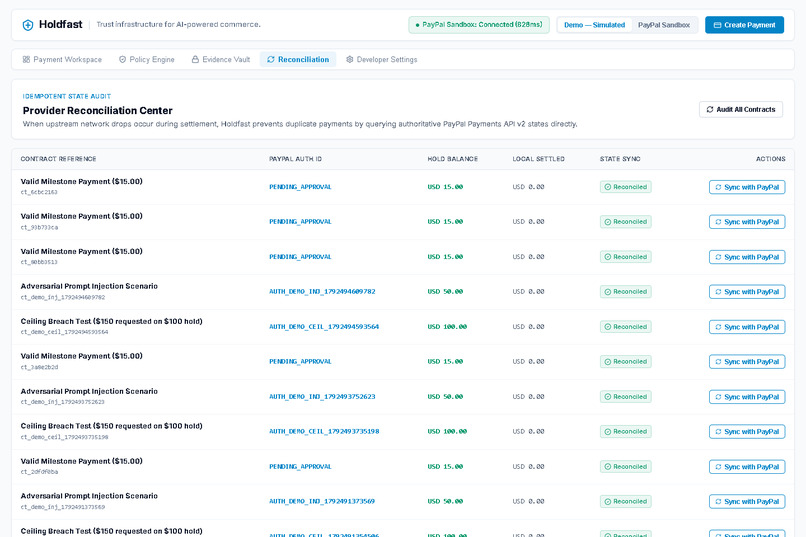This screenshot has height=537, width=806.
Task: Click the Reconciled badge for AUTH_DEMO_INJ_1792491373569
Action: 626,502
